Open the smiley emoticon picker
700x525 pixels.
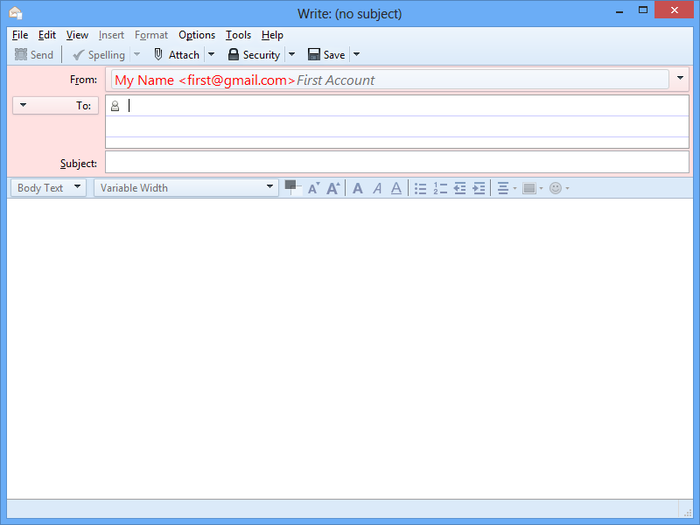[x=559, y=188]
